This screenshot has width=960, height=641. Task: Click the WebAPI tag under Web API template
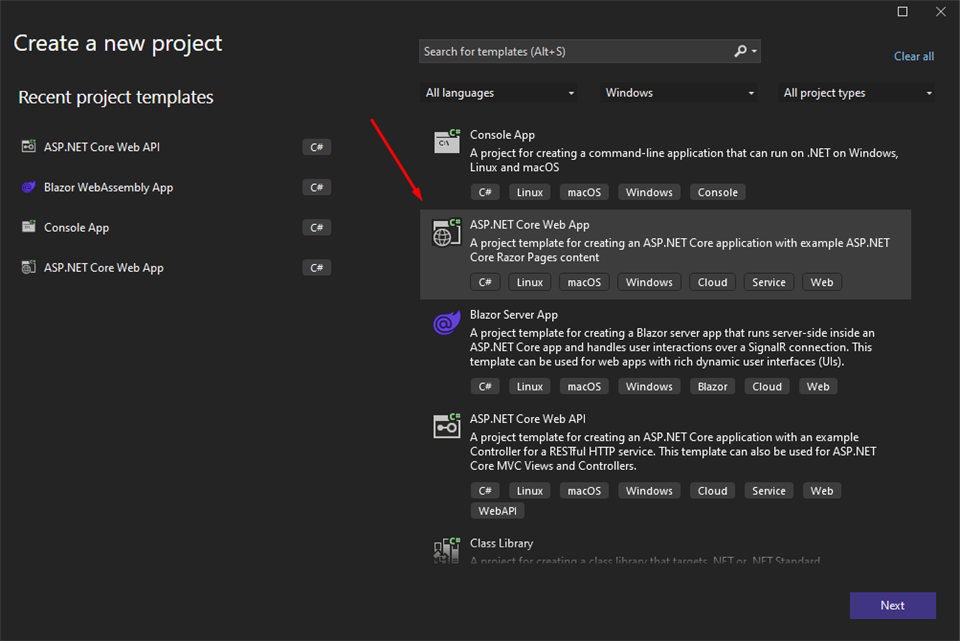click(497, 511)
